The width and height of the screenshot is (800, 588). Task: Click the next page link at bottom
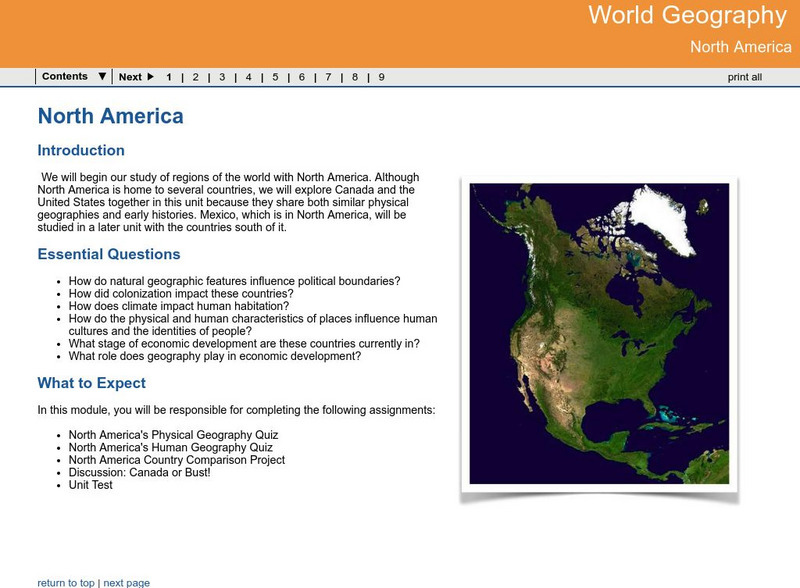tap(127, 582)
